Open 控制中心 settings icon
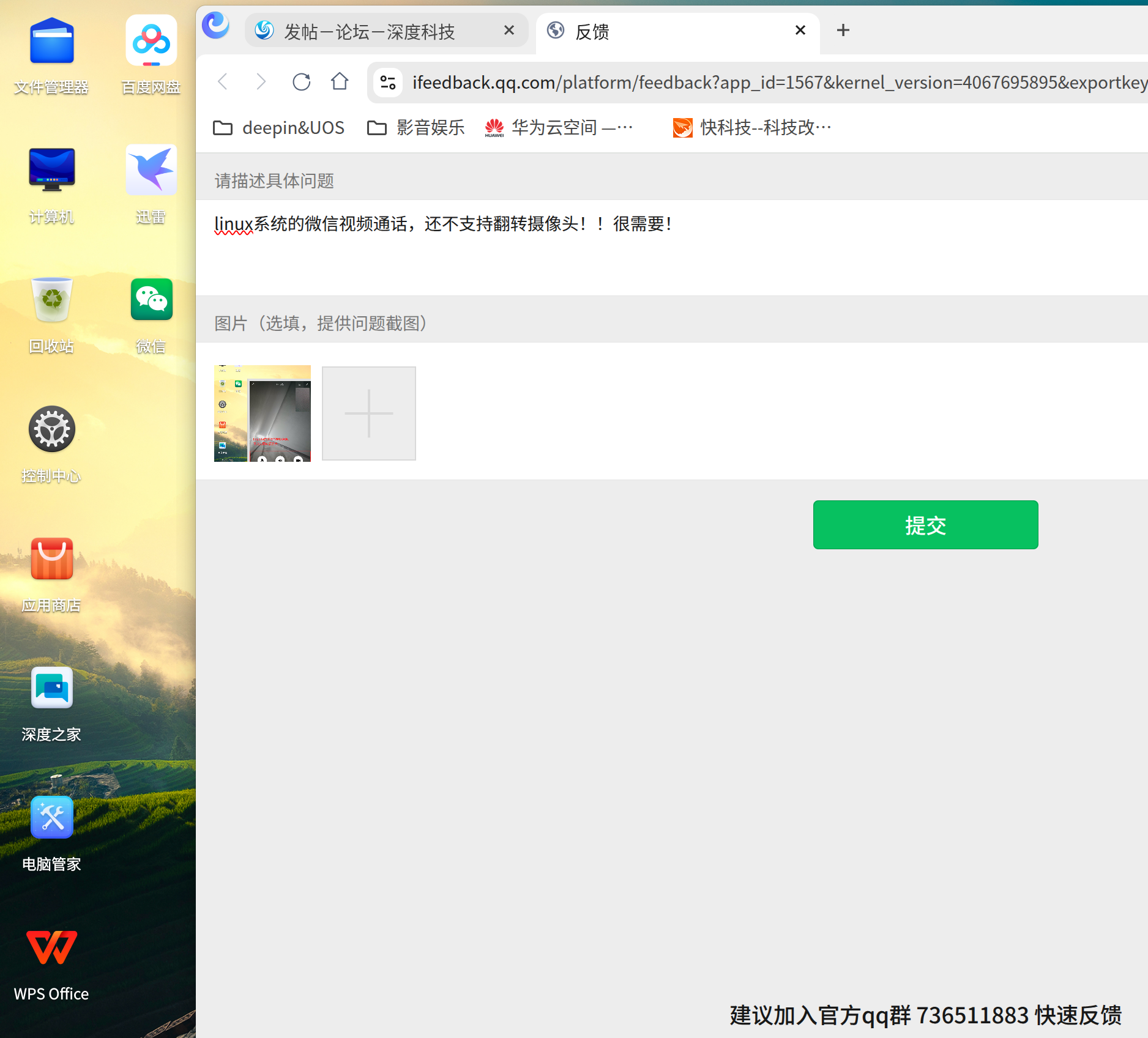The image size is (1148, 1038). pyautogui.click(x=51, y=444)
